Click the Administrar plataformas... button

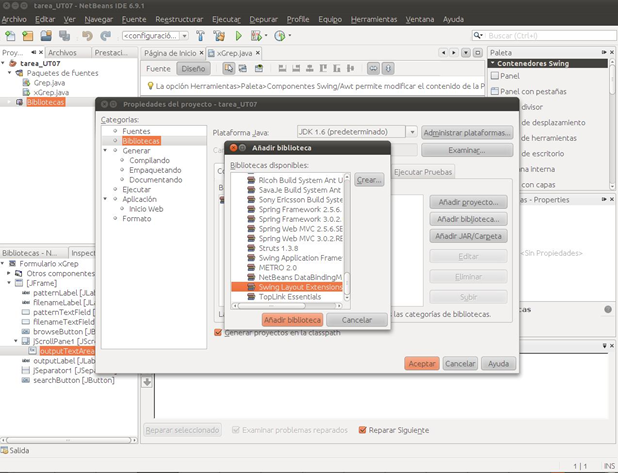pyautogui.click(x=467, y=133)
